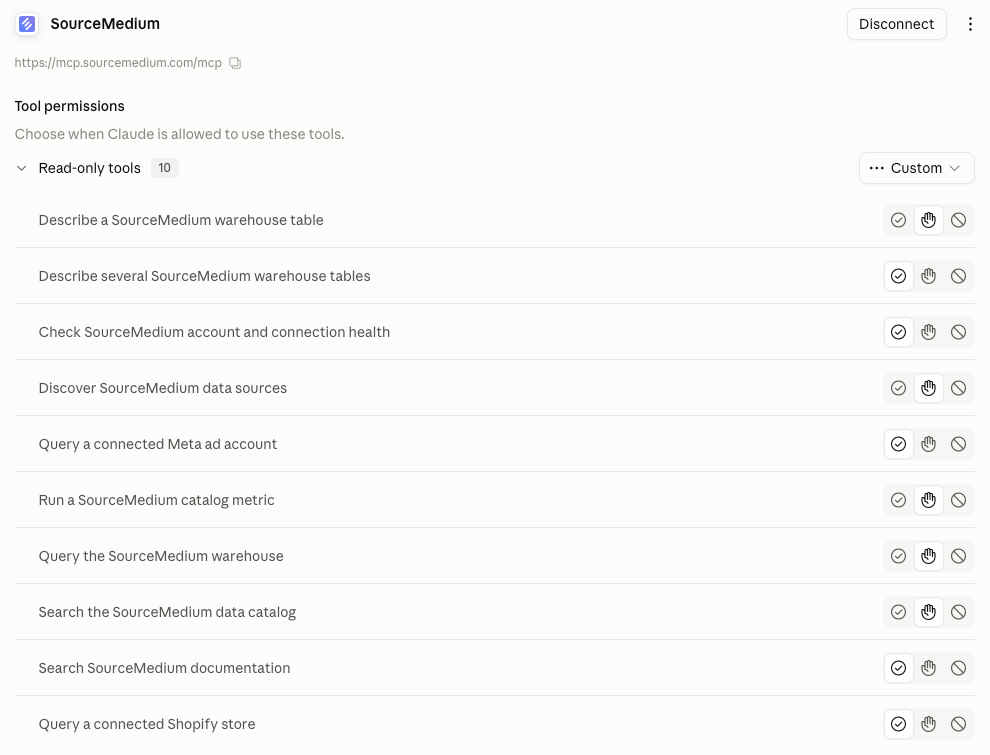
Task: Require approval for Discover SourceMedium data sources
Action: [x=928, y=388]
